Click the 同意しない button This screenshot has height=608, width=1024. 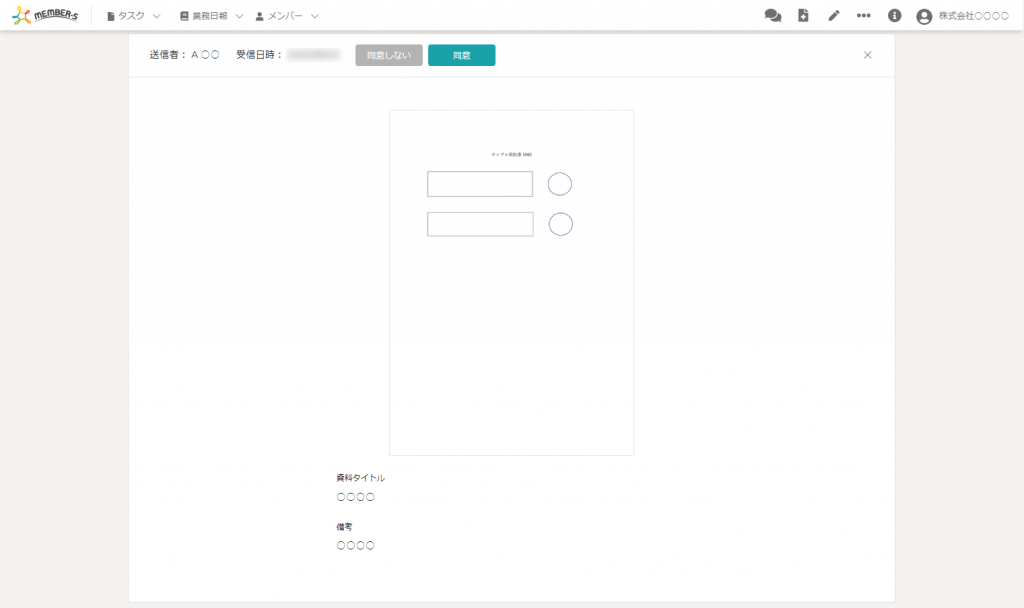pos(389,55)
